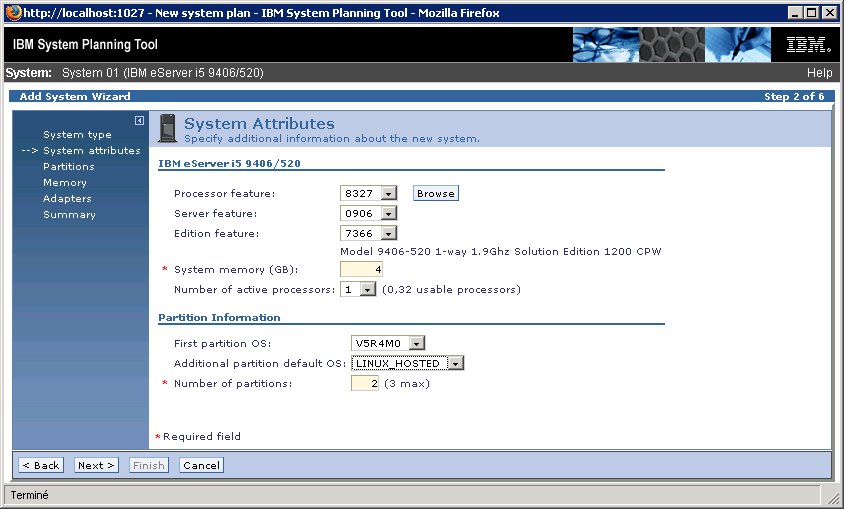This screenshot has height=509, width=844.
Task: Open the Processor feature dropdown
Action: coord(389,193)
